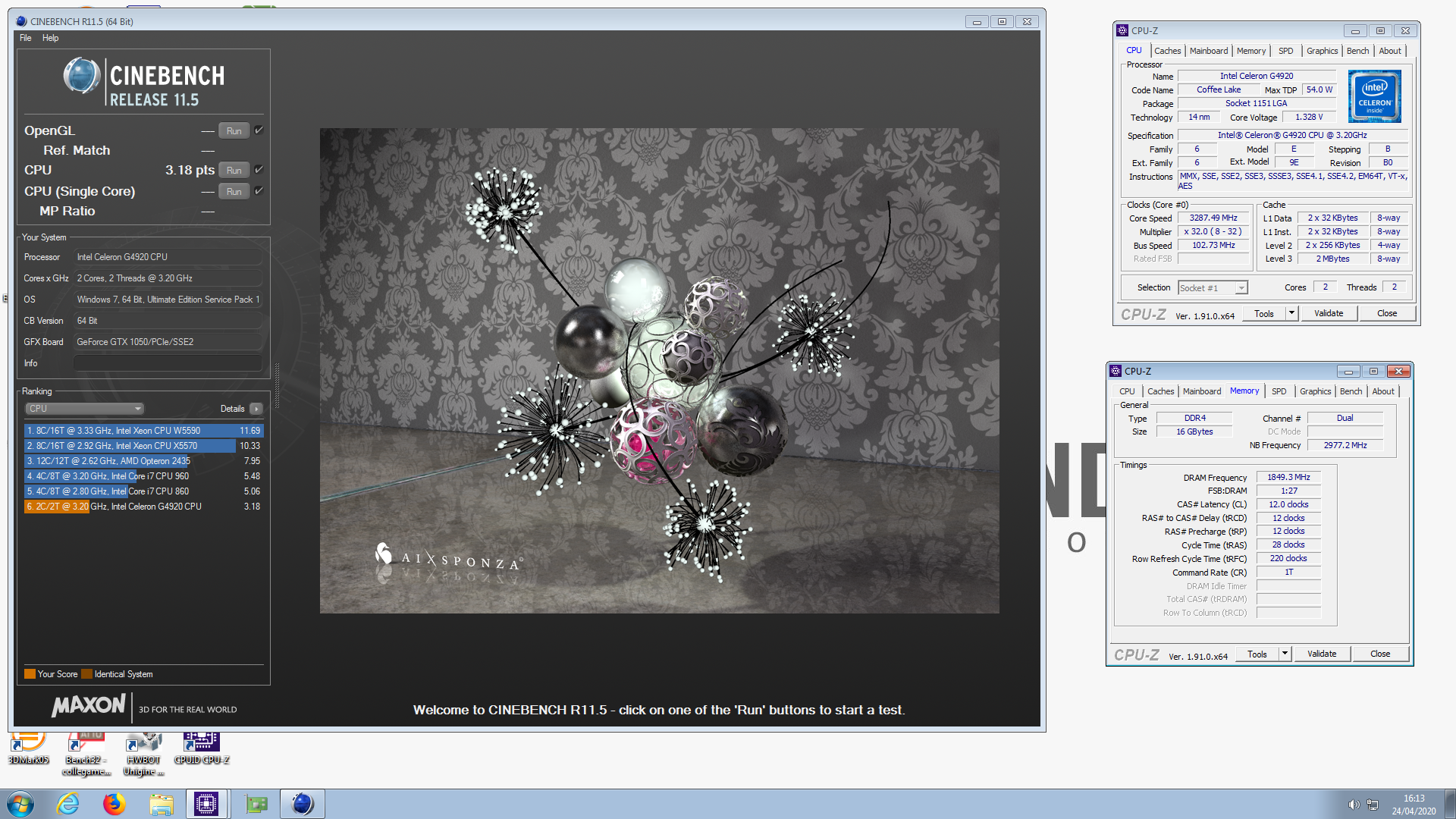Launch Firefox from taskbar
This screenshot has height=819, width=1456.
point(115,804)
